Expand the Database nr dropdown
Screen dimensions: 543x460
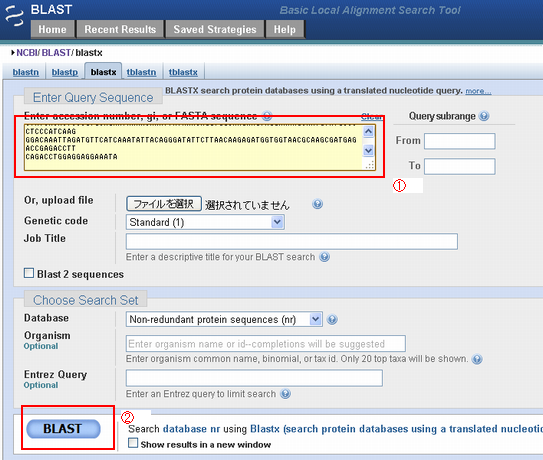point(224,319)
